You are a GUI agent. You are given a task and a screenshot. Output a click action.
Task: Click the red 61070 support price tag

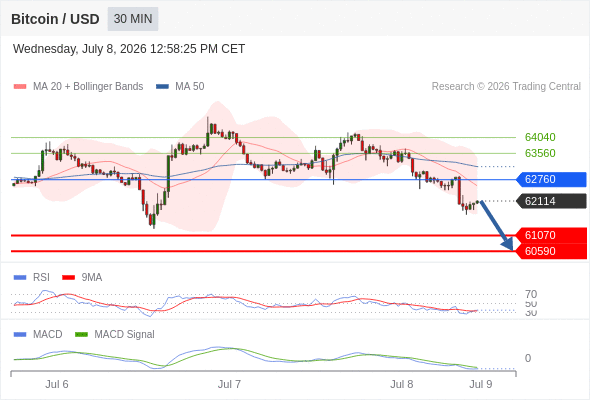[x=551, y=235]
